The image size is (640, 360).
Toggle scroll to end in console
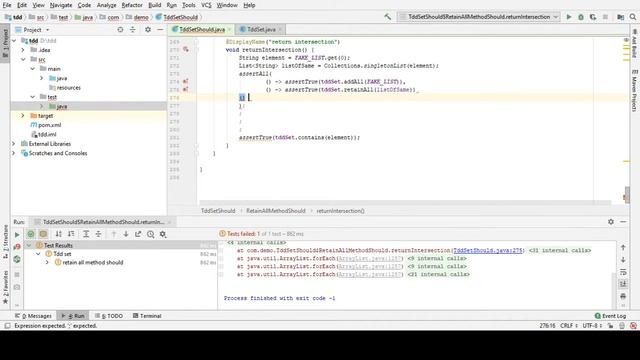pos(623,284)
